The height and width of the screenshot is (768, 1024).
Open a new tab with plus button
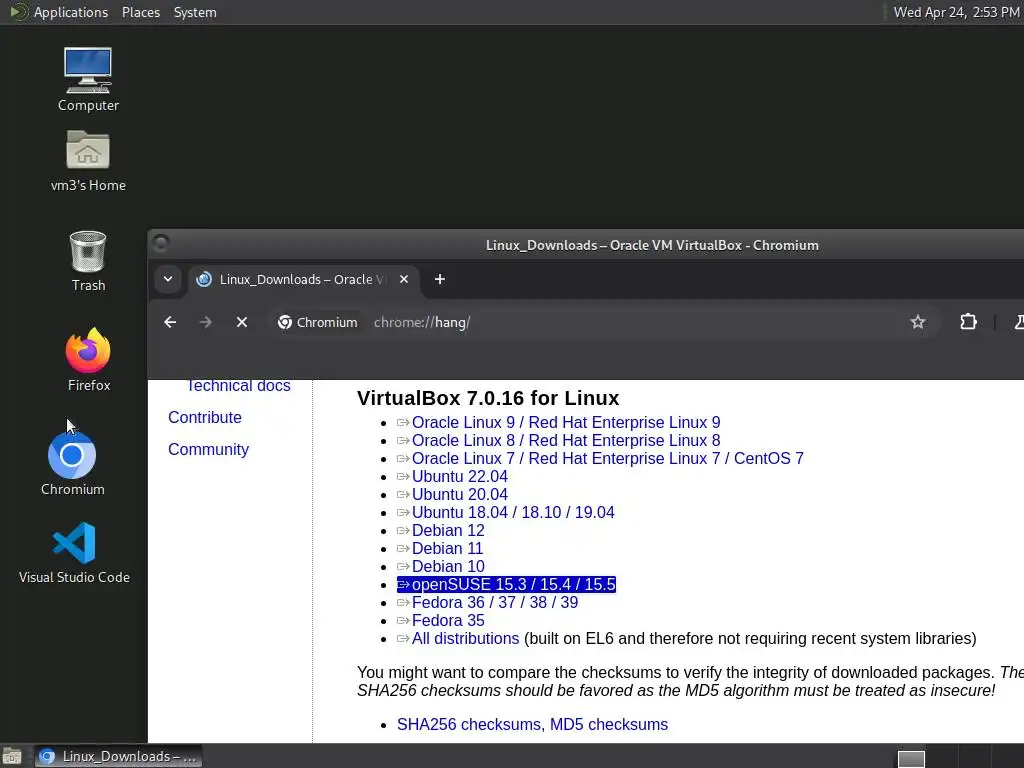pyautogui.click(x=440, y=280)
